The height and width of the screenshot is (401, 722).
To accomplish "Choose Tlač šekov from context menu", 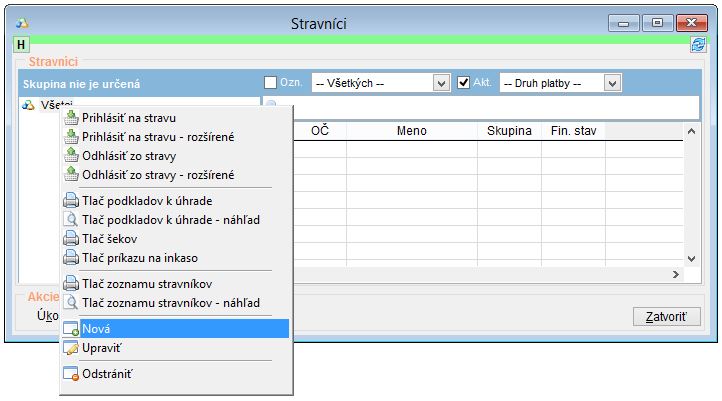I will [x=109, y=238].
